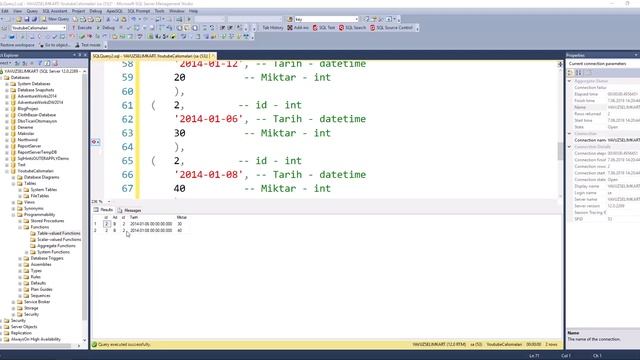This screenshot has height=360, width=640.
Task: Click the New Query button
Action: pos(56,19)
